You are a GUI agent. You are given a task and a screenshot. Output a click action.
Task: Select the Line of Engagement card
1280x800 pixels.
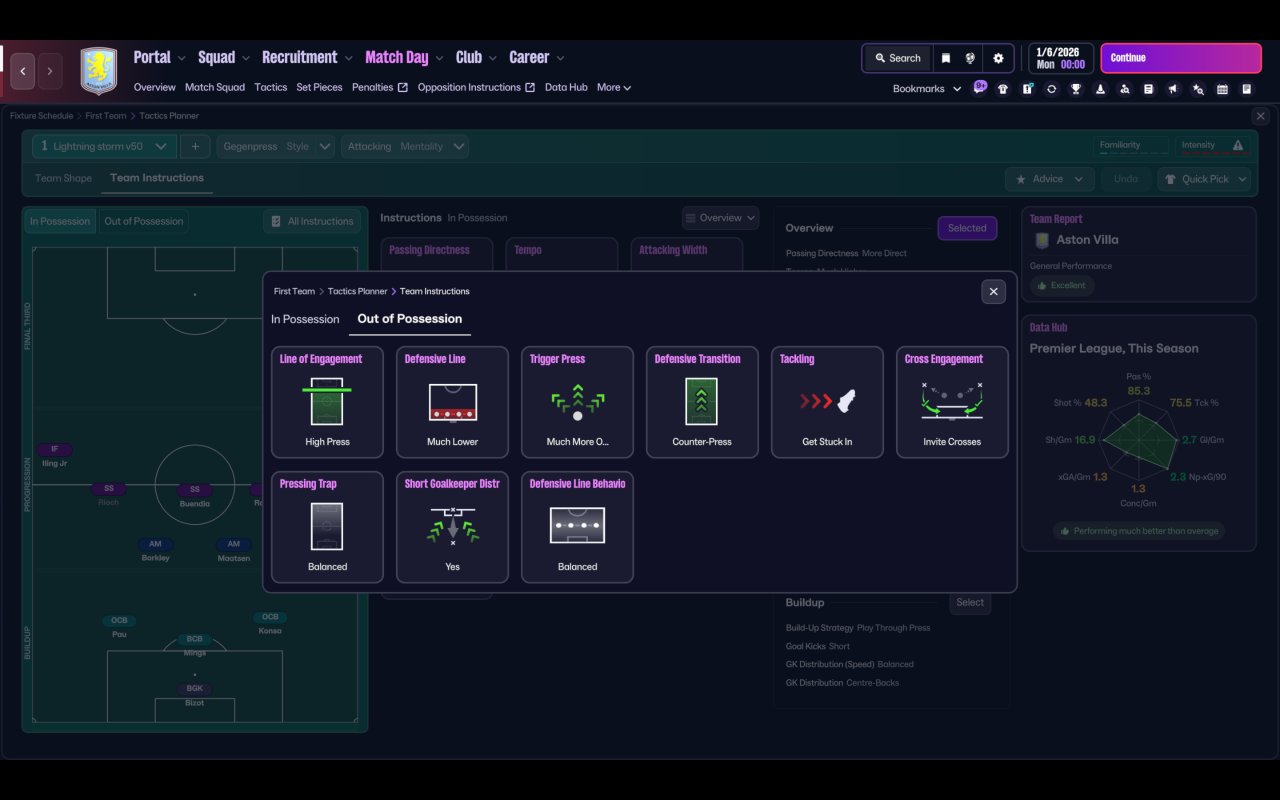pyautogui.click(x=327, y=402)
